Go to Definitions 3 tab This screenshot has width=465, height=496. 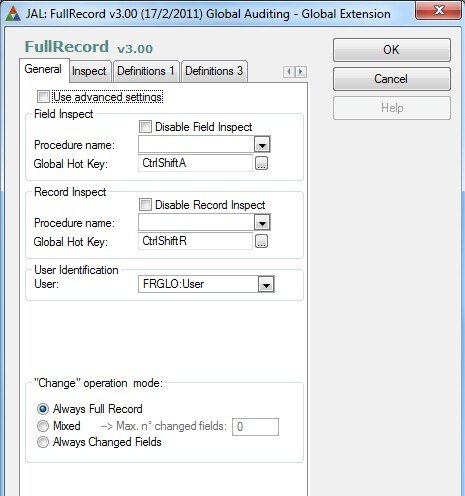click(x=214, y=71)
